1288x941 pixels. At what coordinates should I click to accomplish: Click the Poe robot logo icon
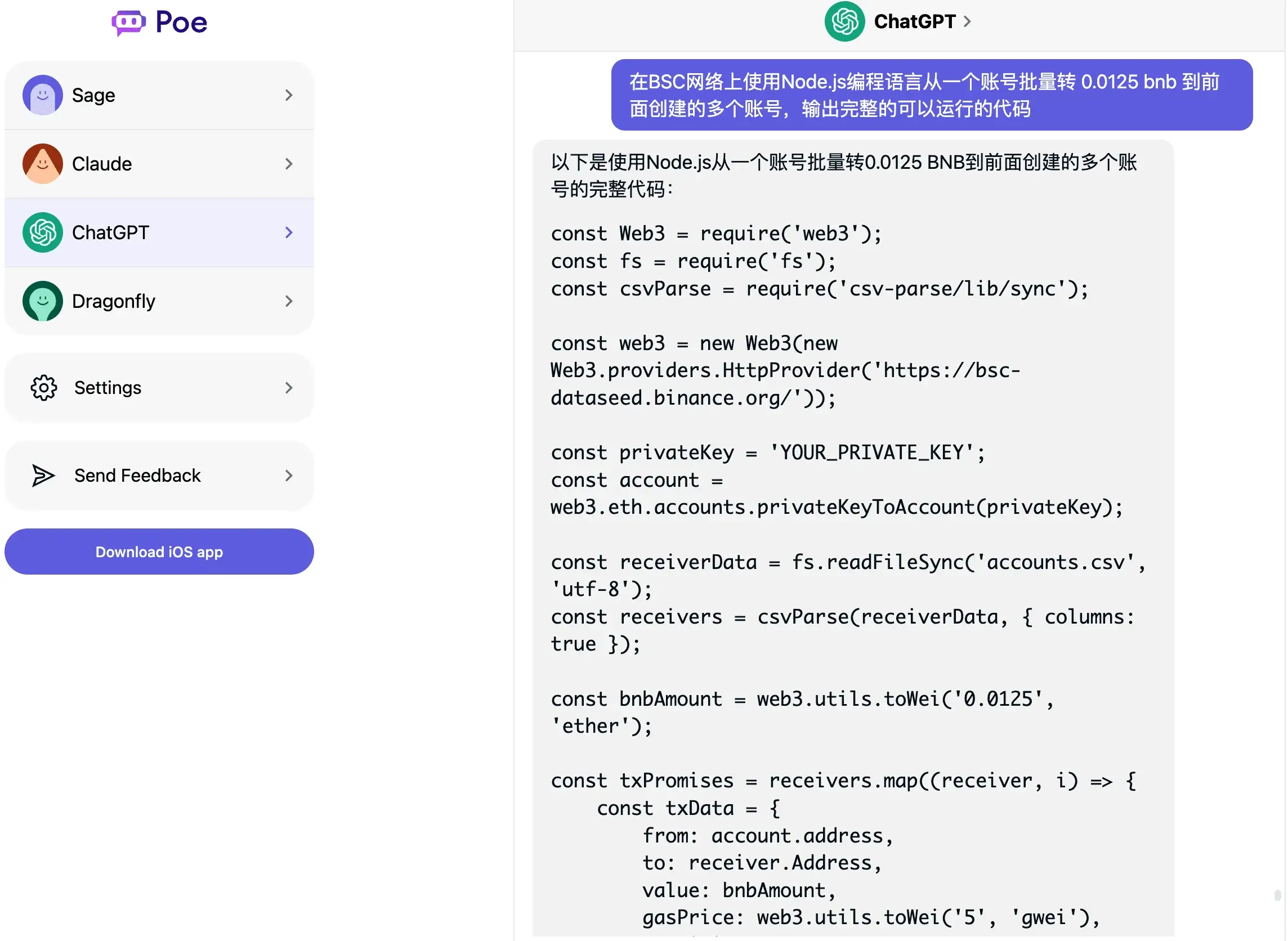128,23
